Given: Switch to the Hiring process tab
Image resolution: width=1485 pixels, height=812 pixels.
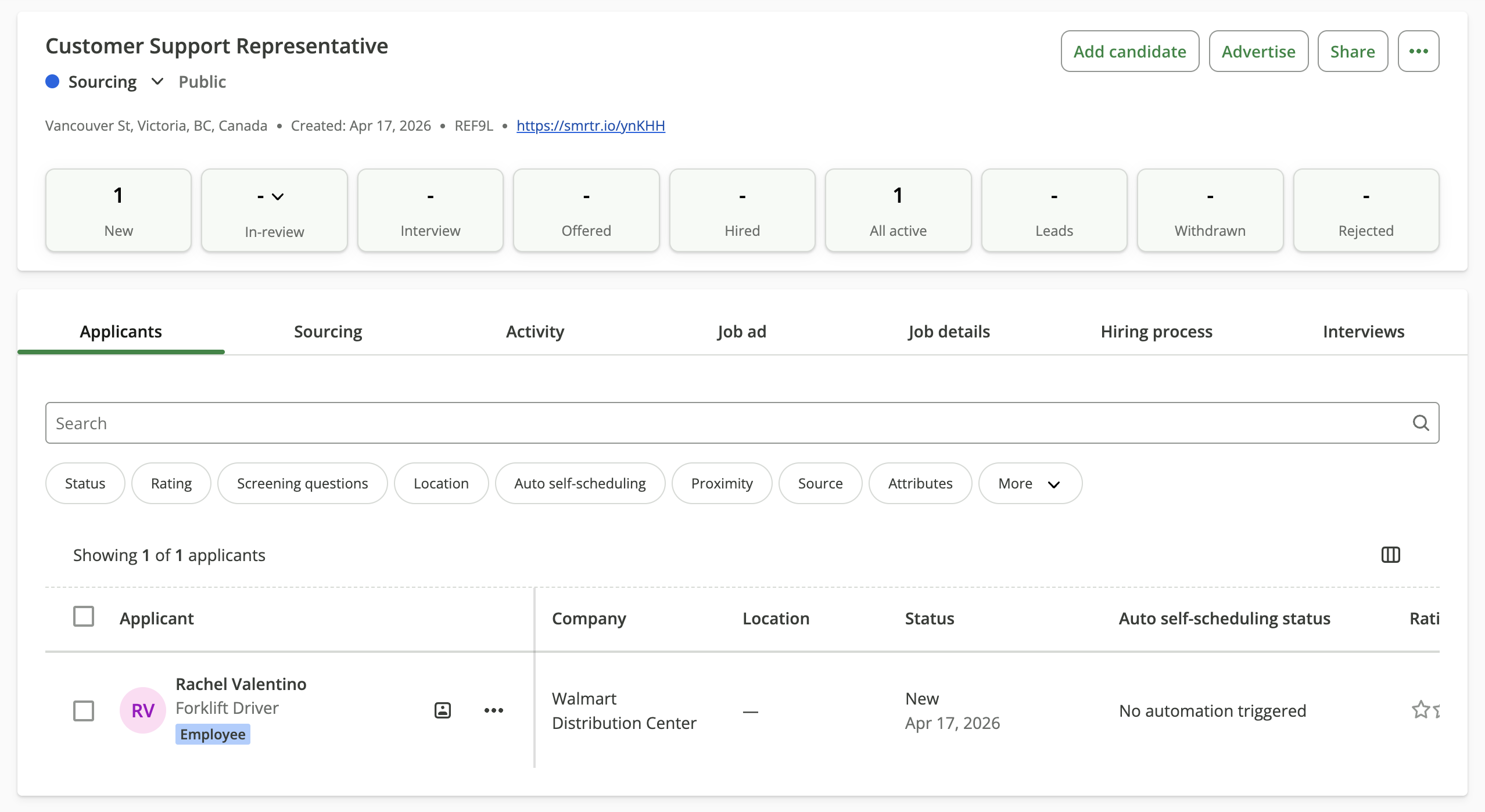Looking at the screenshot, I should (1156, 332).
